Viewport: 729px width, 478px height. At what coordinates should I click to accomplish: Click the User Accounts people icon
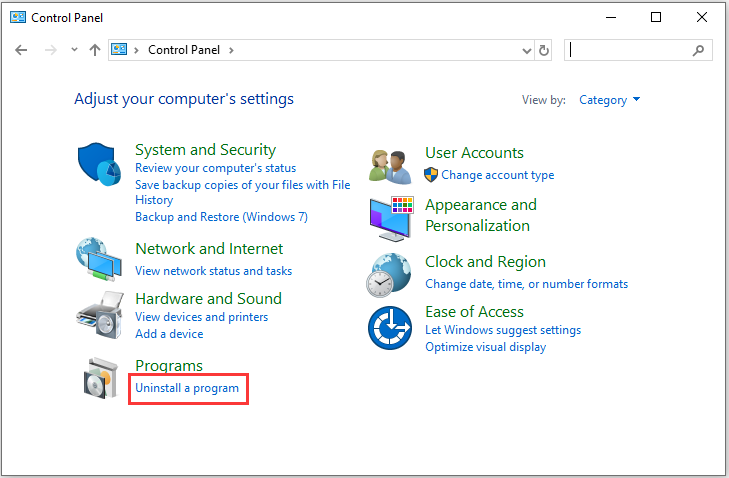click(390, 166)
